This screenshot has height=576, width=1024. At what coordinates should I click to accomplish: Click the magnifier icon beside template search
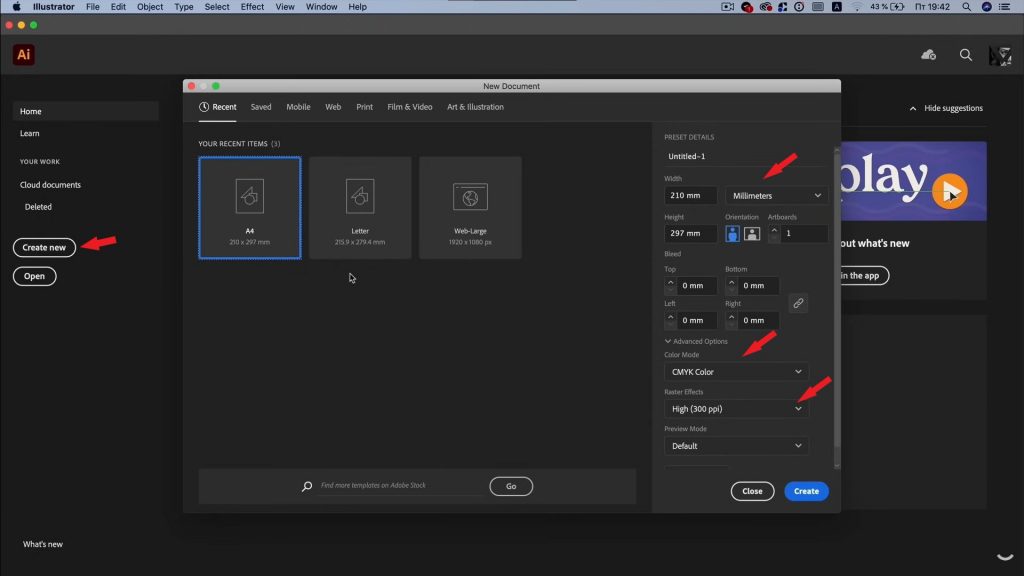coord(307,486)
